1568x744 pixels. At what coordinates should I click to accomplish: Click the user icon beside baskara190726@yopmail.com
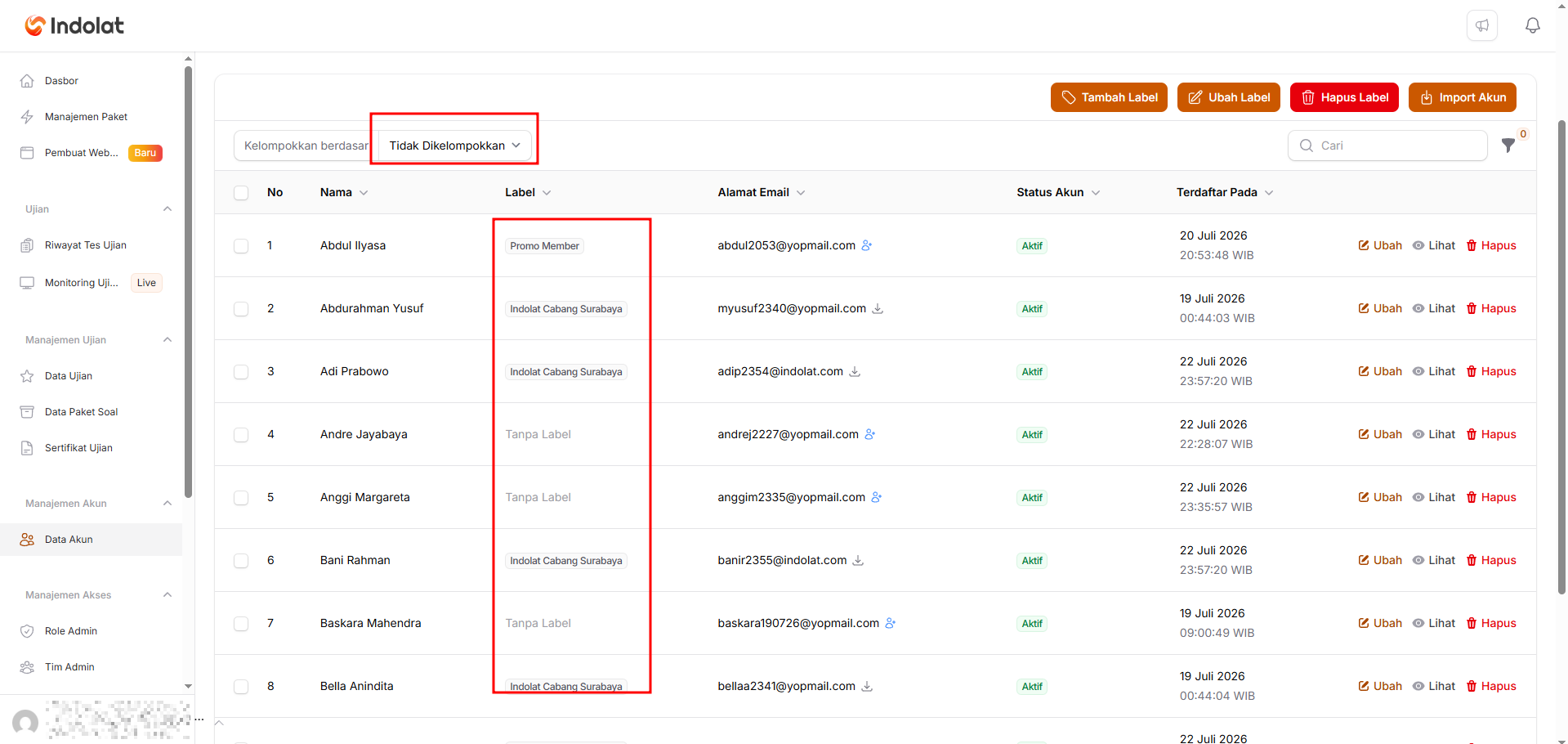click(x=891, y=623)
